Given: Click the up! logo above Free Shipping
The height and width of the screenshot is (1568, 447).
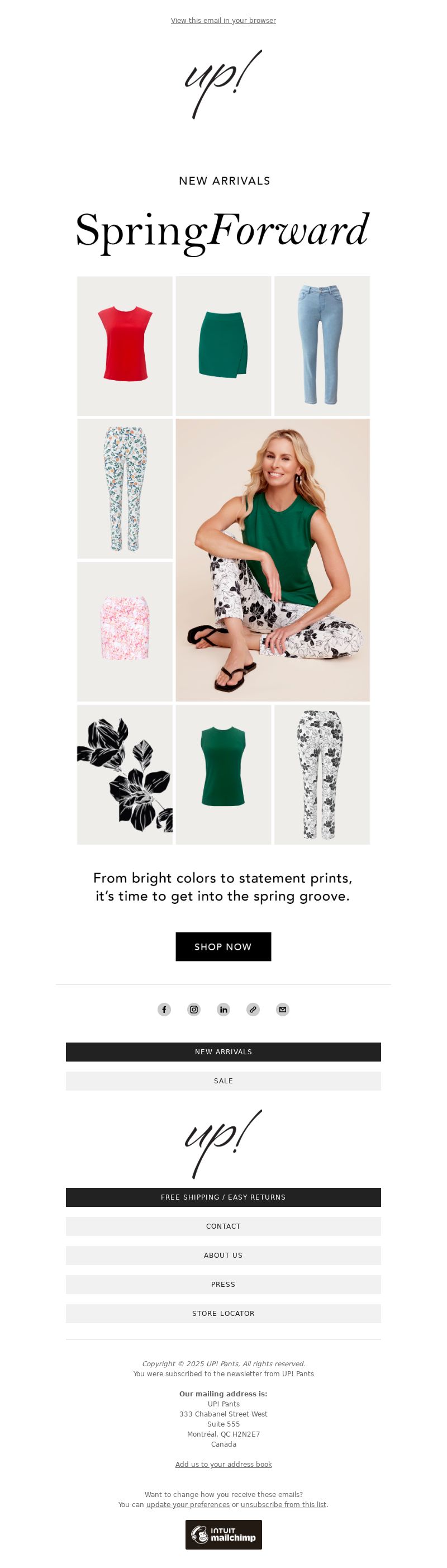Looking at the screenshot, I should [x=223, y=1144].
